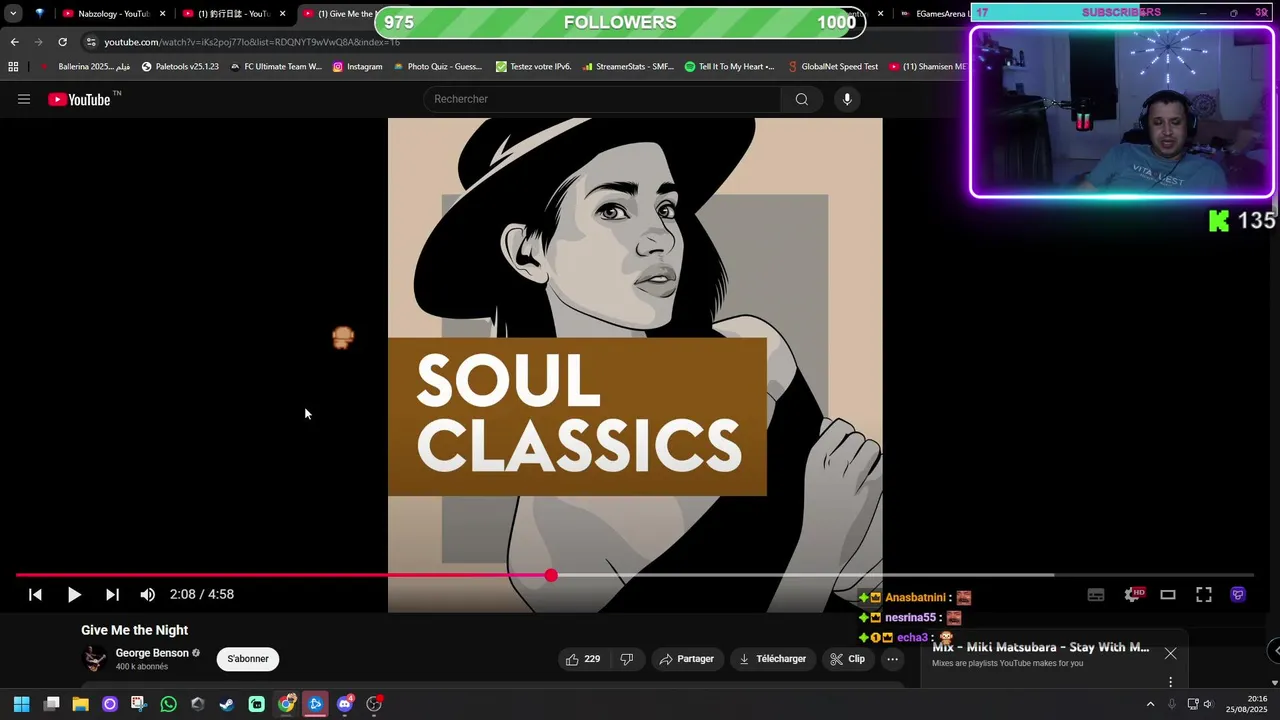This screenshot has height=720, width=1280.
Task: Open the GlobalNet Speed Test bookmark
Action: 832,67
